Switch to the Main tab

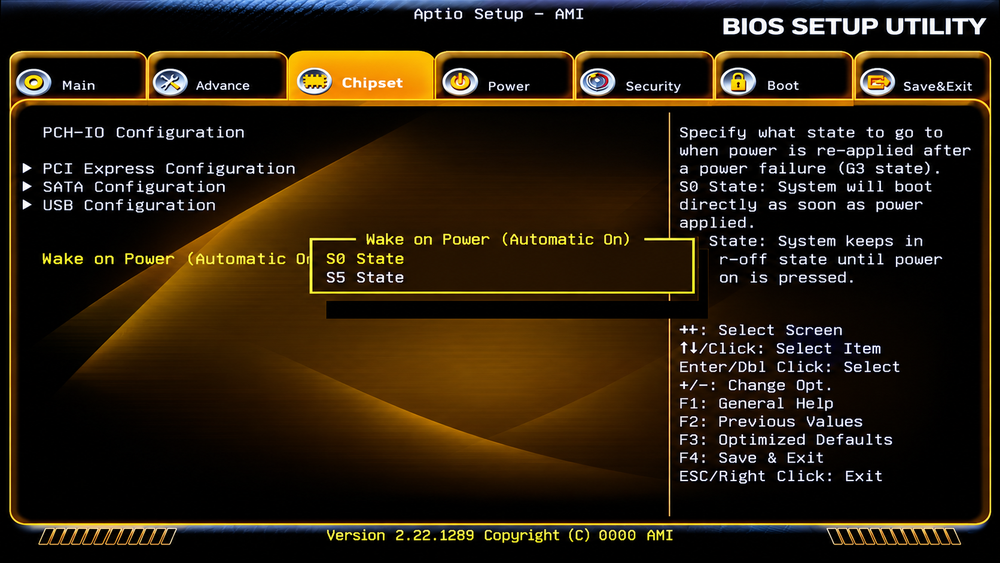(78, 77)
